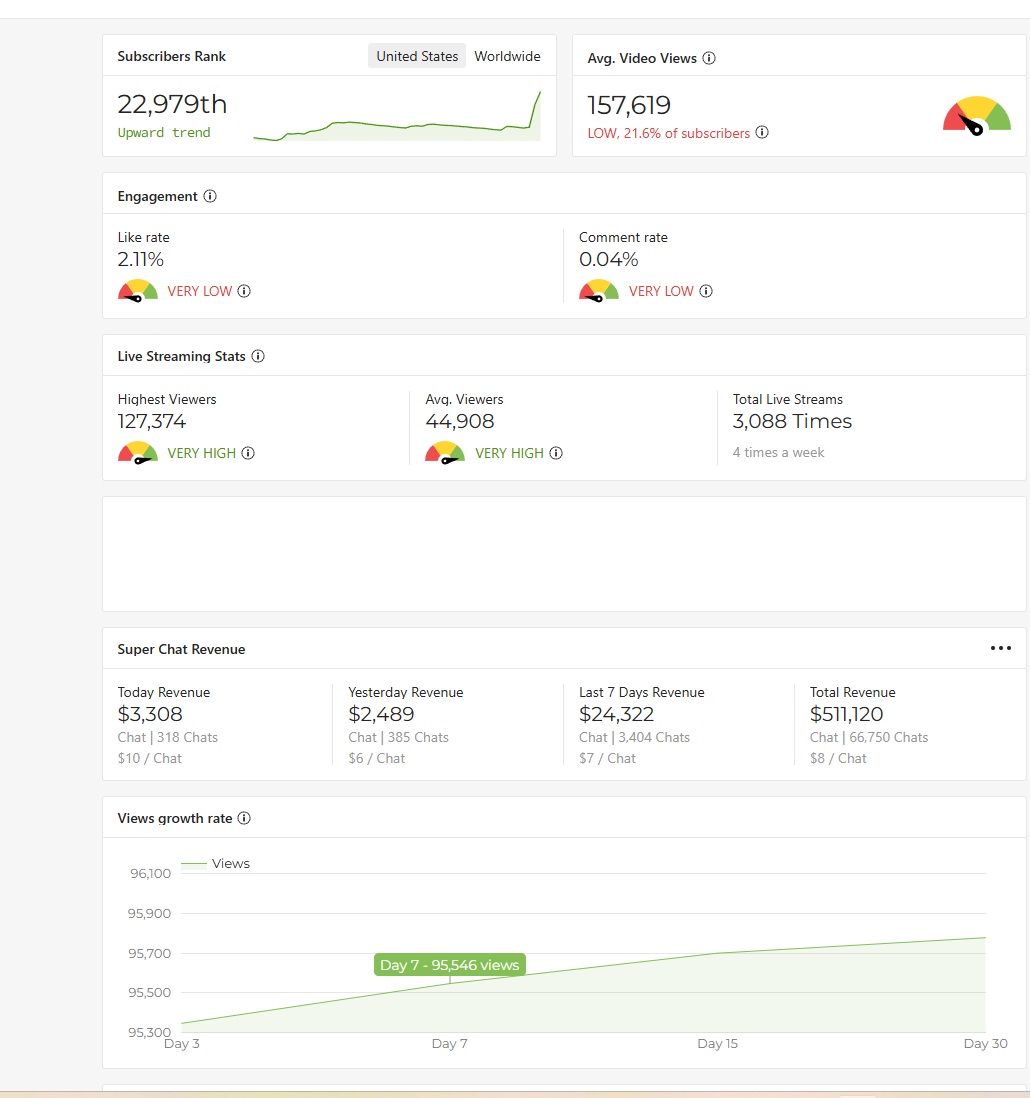1030x1098 pixels.
Task: Click info icon beside Highest Viewers VERY HIGH
Action: pyautogui.click(x=248, y=453)
